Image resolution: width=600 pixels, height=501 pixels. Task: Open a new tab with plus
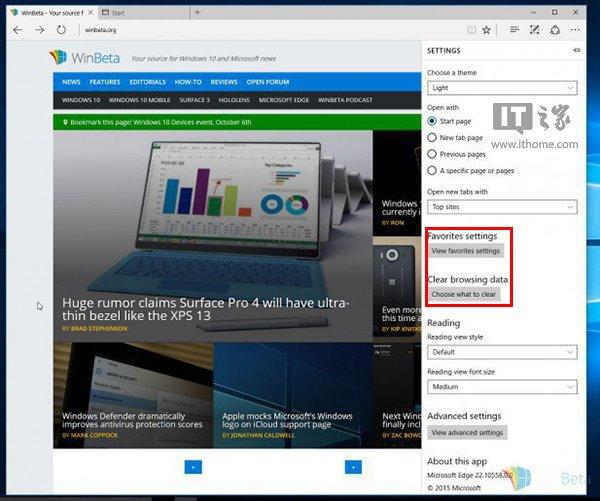pyautogui.click(x=197, y=13)
